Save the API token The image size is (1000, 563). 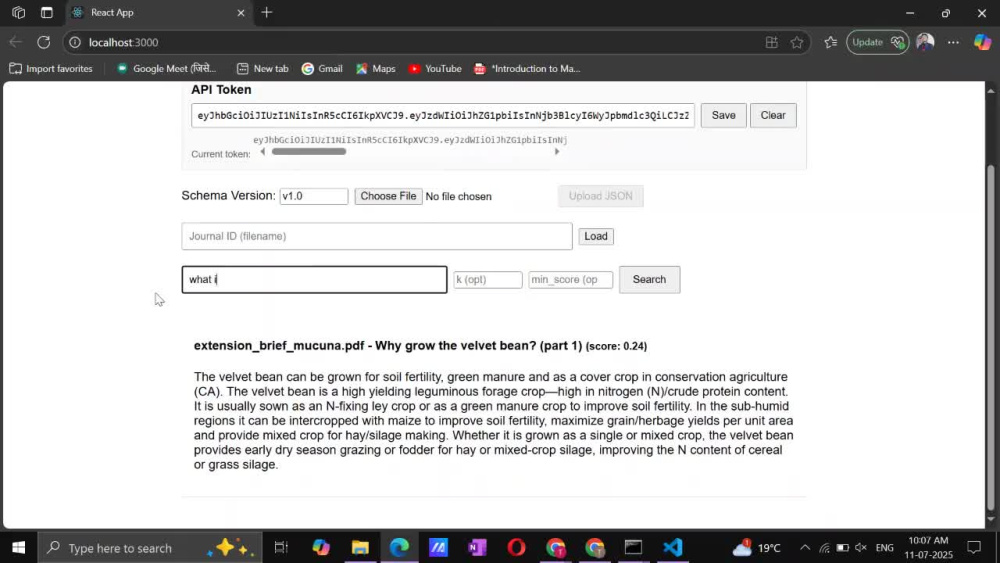(x=723, y=115)
